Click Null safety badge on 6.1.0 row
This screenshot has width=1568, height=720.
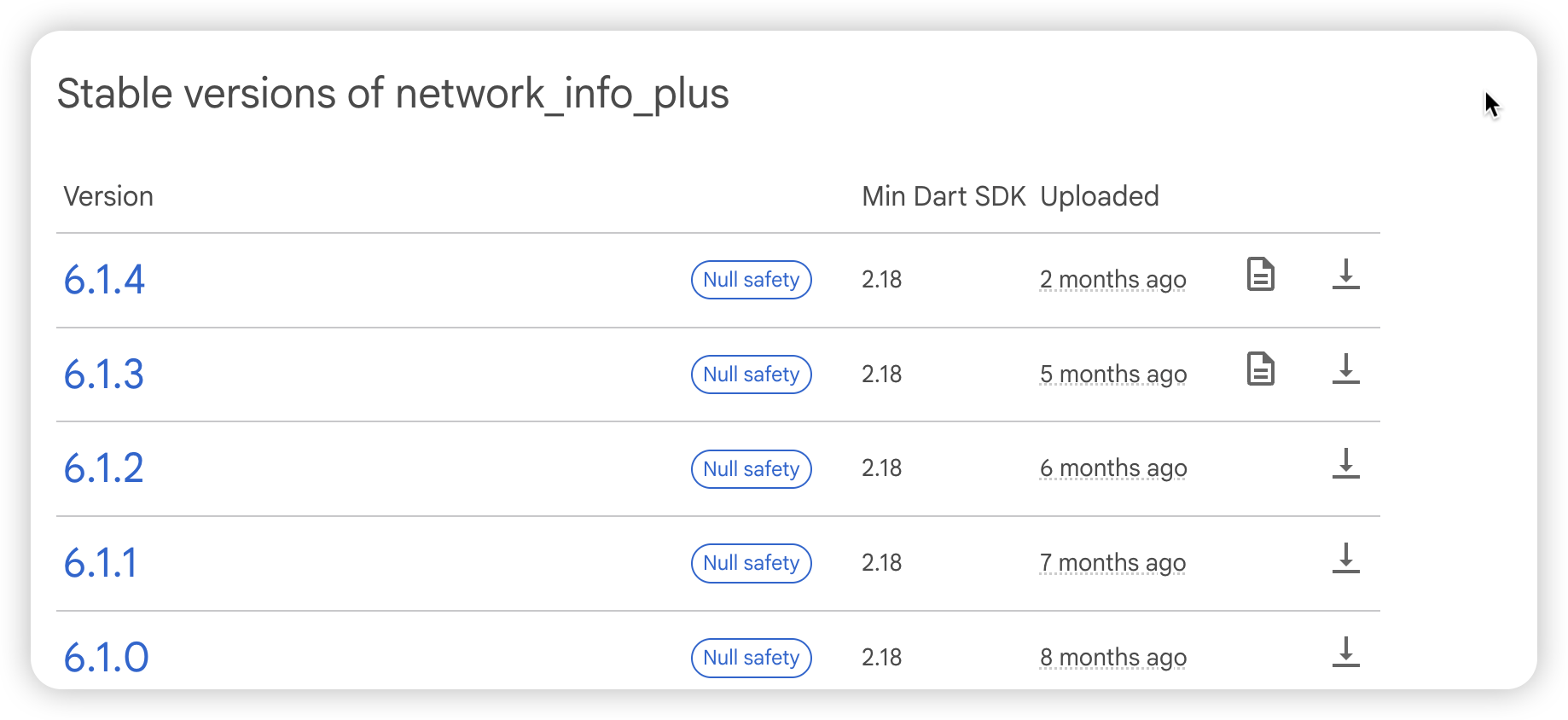coord(751,658)
